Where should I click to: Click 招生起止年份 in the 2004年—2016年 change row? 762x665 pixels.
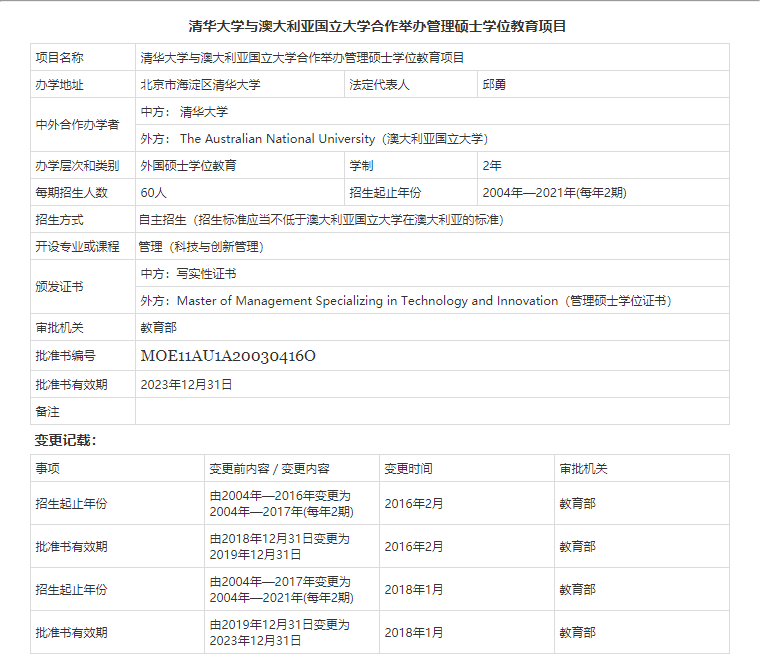(71, 504)
